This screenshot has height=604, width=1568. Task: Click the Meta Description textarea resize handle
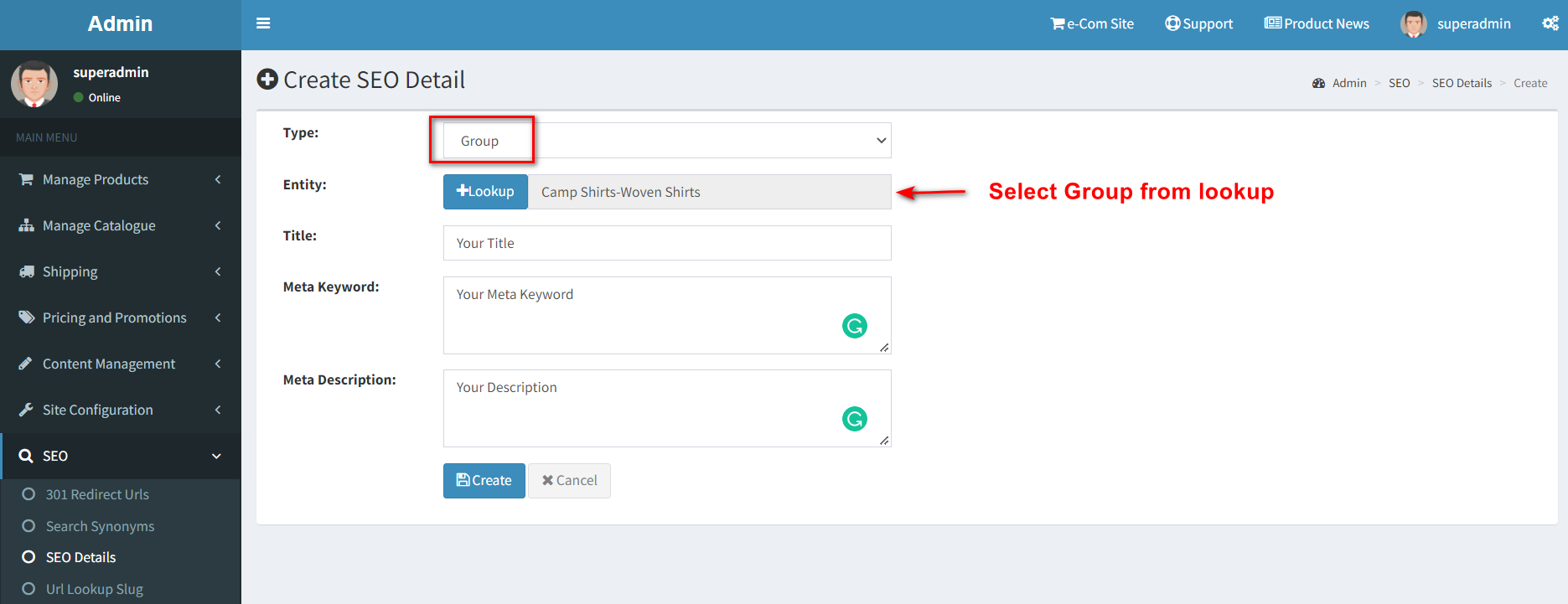click(884, 441)
